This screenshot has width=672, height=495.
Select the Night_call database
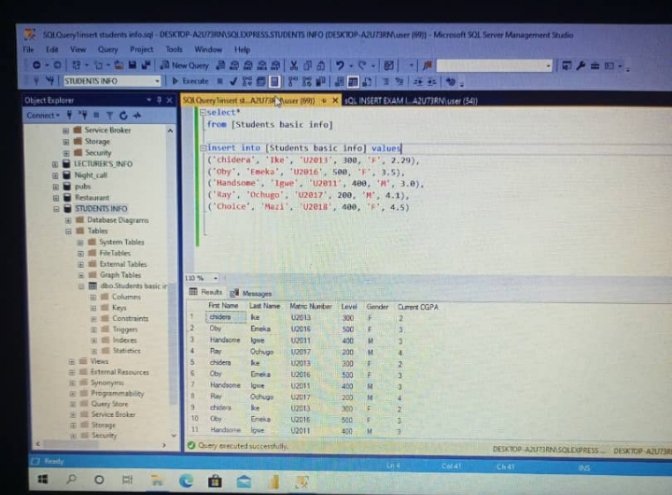pos(91,175)
